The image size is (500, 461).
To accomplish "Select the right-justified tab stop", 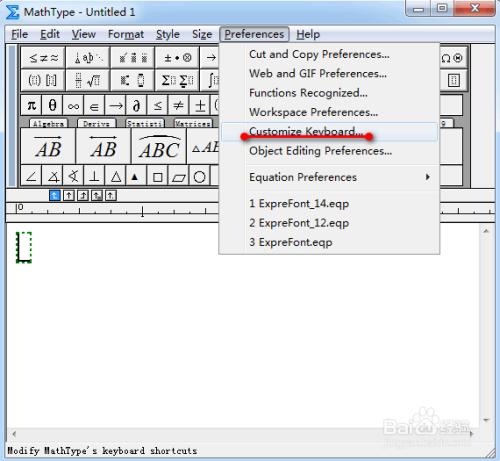I will pos(83,195).
